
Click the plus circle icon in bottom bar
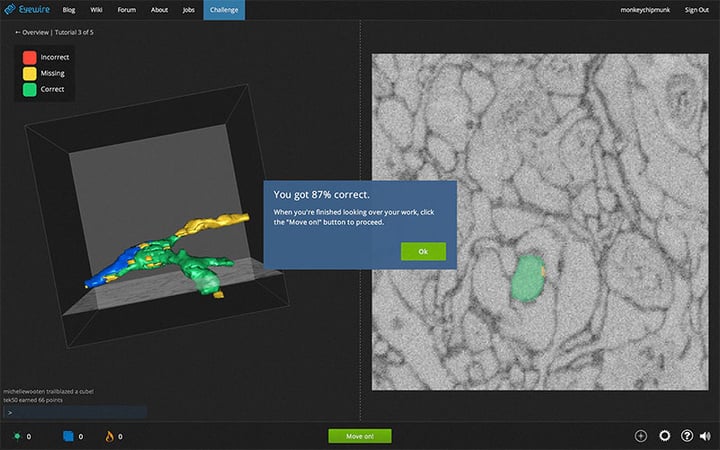[641, 436]
